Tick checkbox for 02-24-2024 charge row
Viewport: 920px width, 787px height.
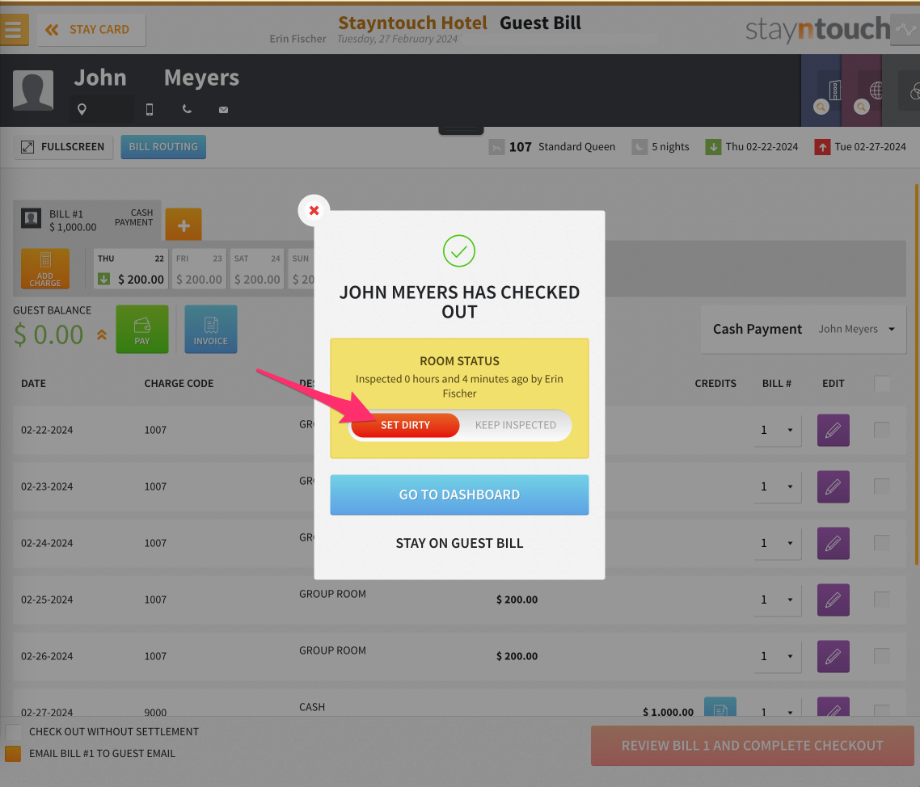coord(882,543)
